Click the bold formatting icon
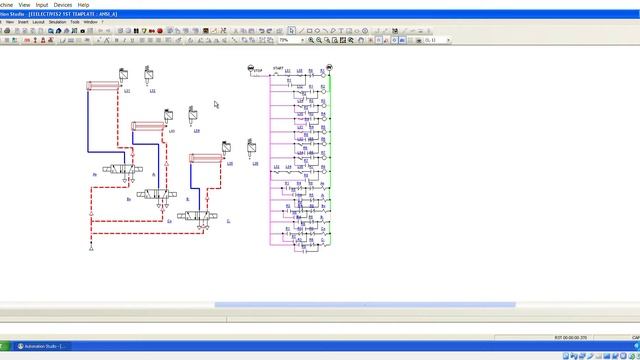640x360 pixels. [x=116, y=40]
